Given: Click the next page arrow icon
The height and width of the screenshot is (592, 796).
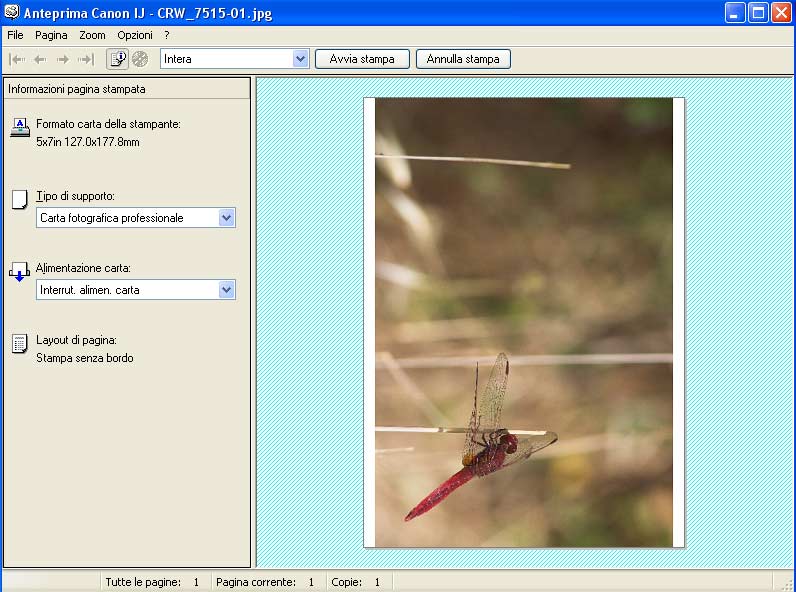Looking at the screenshot, I should 63,59.
